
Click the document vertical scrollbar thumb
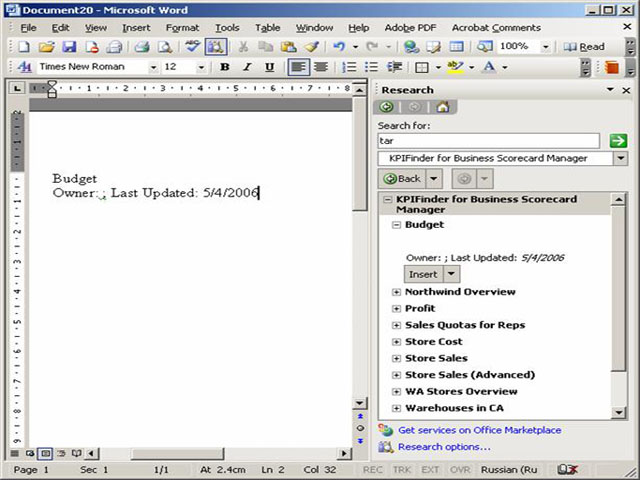[360, 153]
